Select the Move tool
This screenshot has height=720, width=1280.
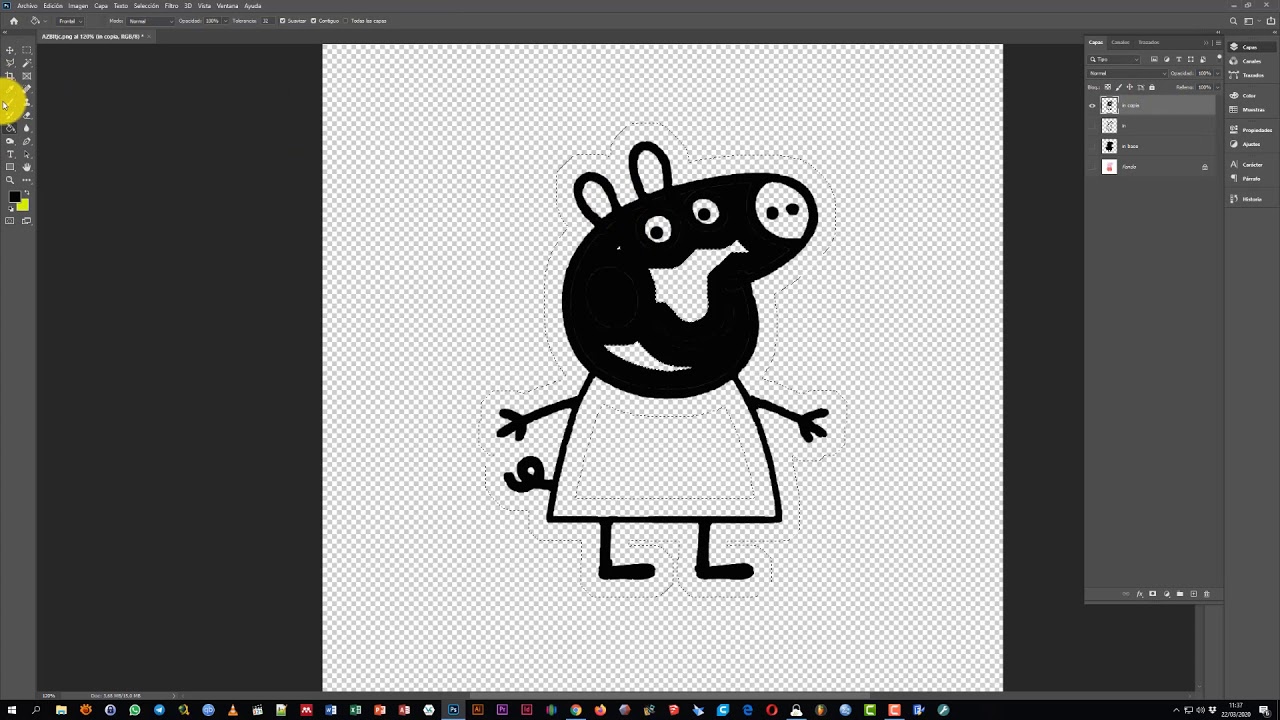tap(10, 50)
